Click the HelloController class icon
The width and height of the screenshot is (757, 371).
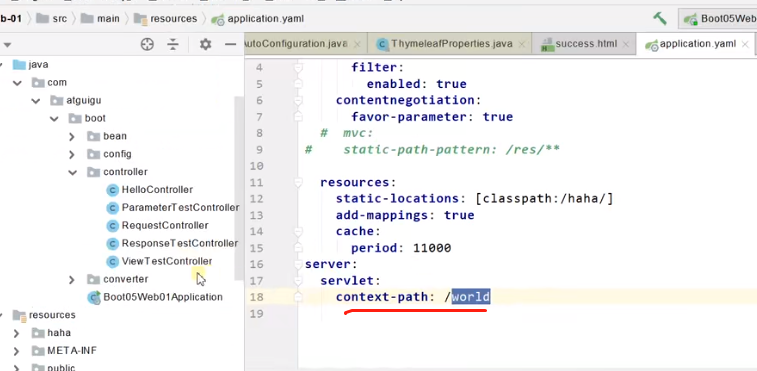pos(112,190)
